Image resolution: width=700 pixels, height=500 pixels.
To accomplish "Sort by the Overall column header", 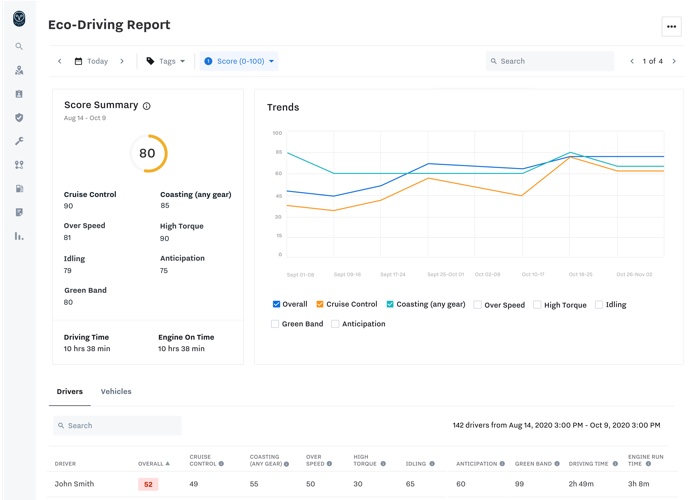I will click(x=154, y=464).
